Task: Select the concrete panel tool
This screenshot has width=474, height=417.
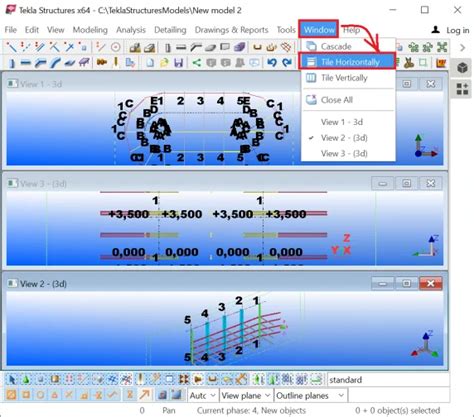Action: (x=225, y=47)
